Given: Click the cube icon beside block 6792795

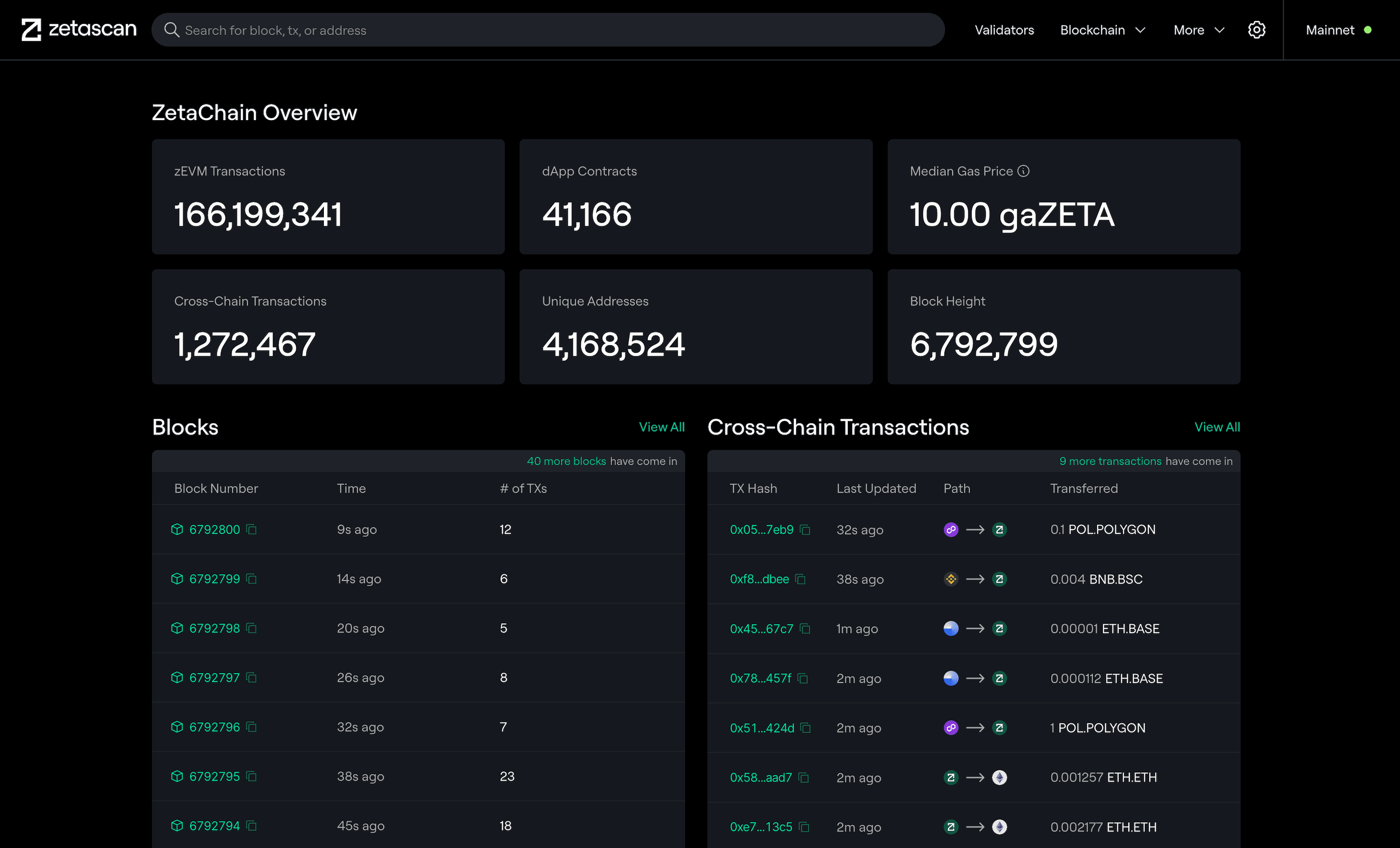Looking at the screenshot, I should (x=177, y=776).
